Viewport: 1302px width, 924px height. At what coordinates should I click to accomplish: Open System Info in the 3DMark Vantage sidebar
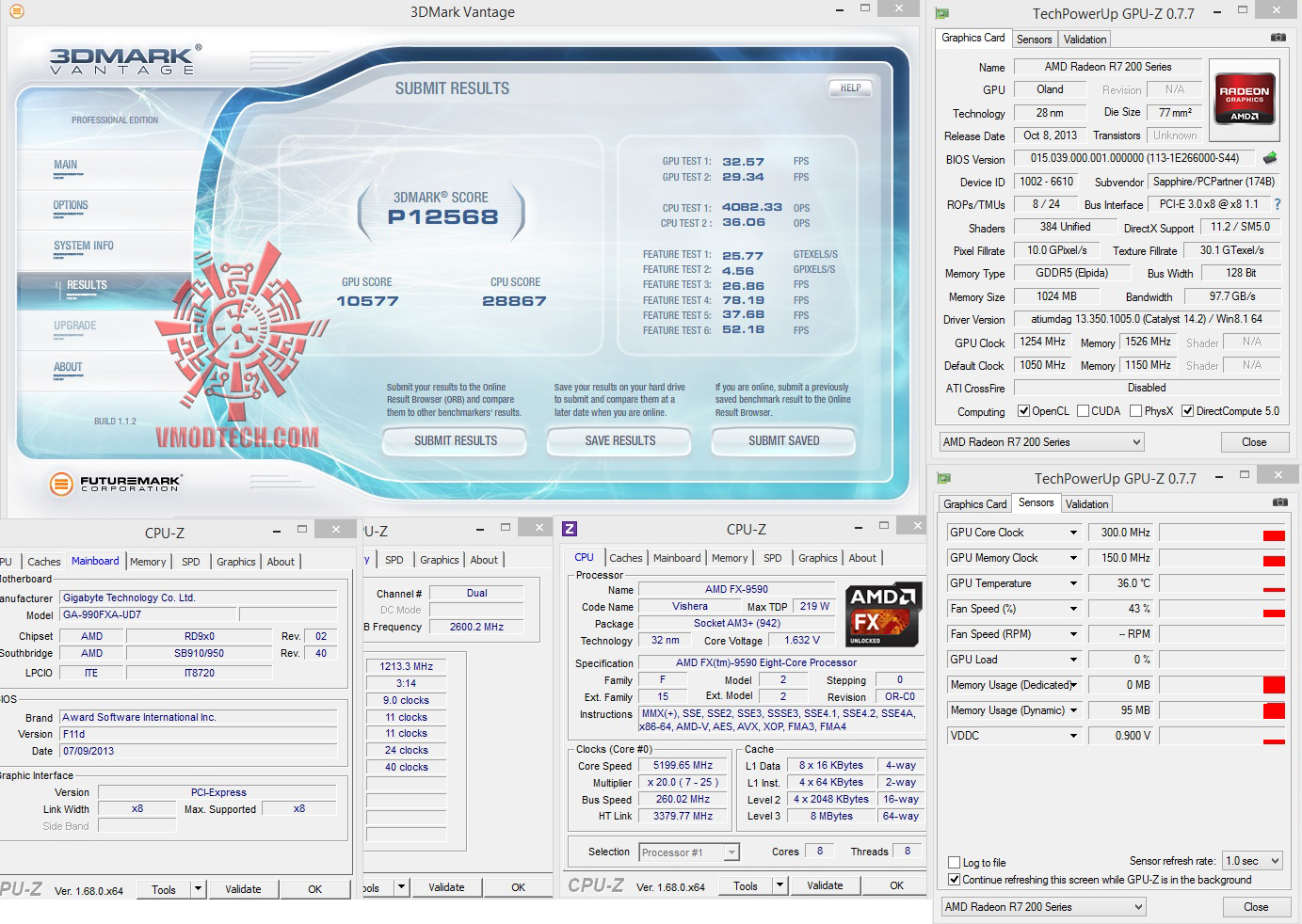84,247
